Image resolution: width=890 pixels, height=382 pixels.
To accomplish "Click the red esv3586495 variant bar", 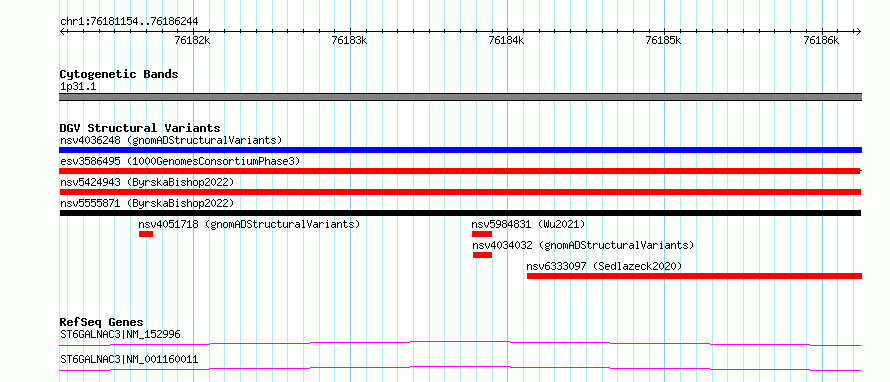I will coord(460,171).
